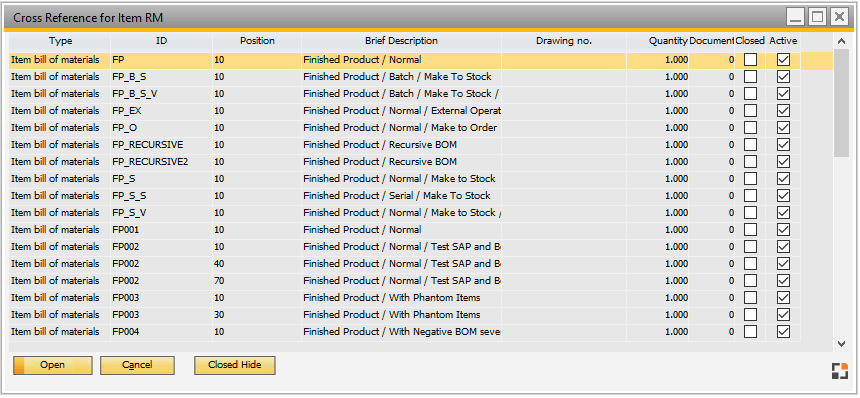Click the Closed Hide button
Viewport: 860px width, 398px height.
(x=235, y=365)
